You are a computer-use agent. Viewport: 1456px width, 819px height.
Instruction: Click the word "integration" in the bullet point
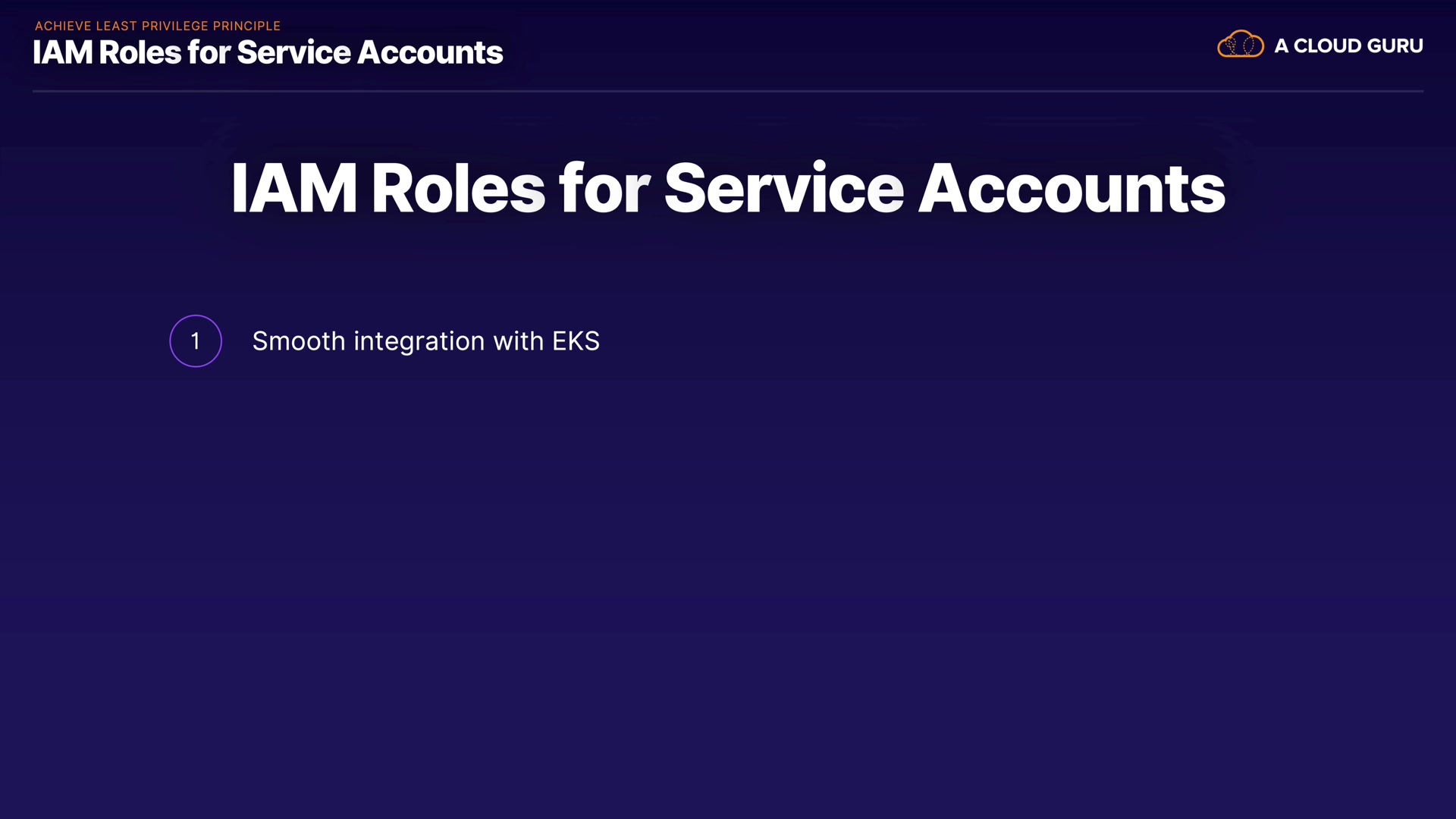coord(419,341)
